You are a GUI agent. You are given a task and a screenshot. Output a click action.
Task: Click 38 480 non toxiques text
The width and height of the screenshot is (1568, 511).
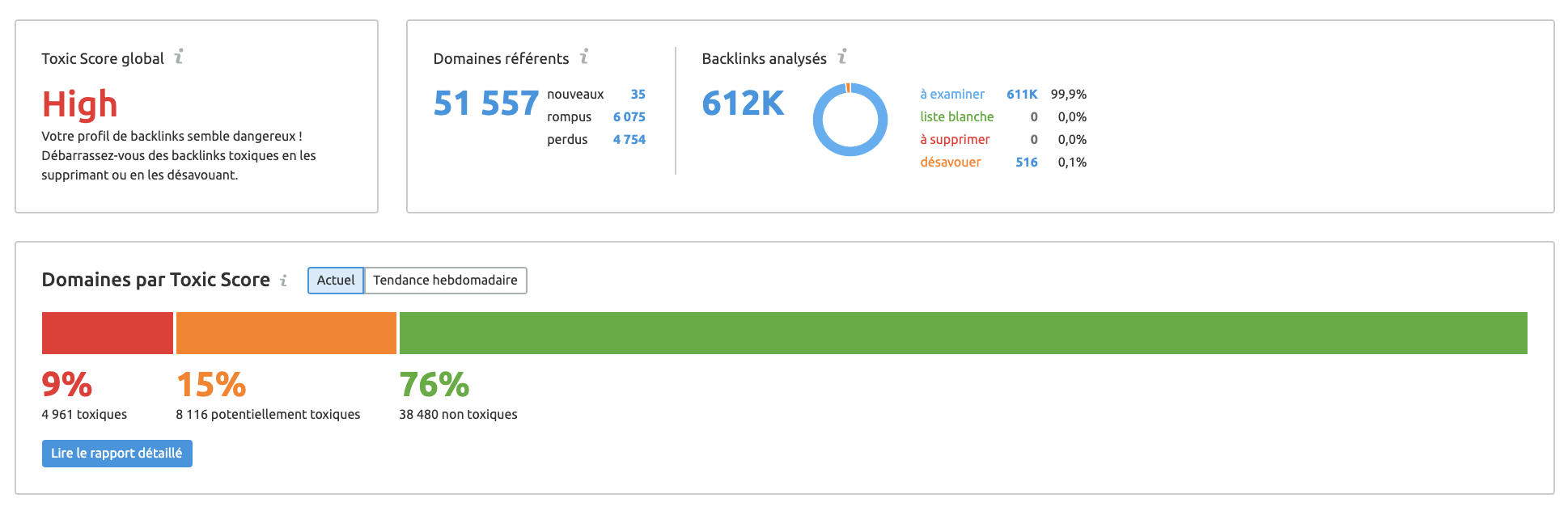[458, 415]
